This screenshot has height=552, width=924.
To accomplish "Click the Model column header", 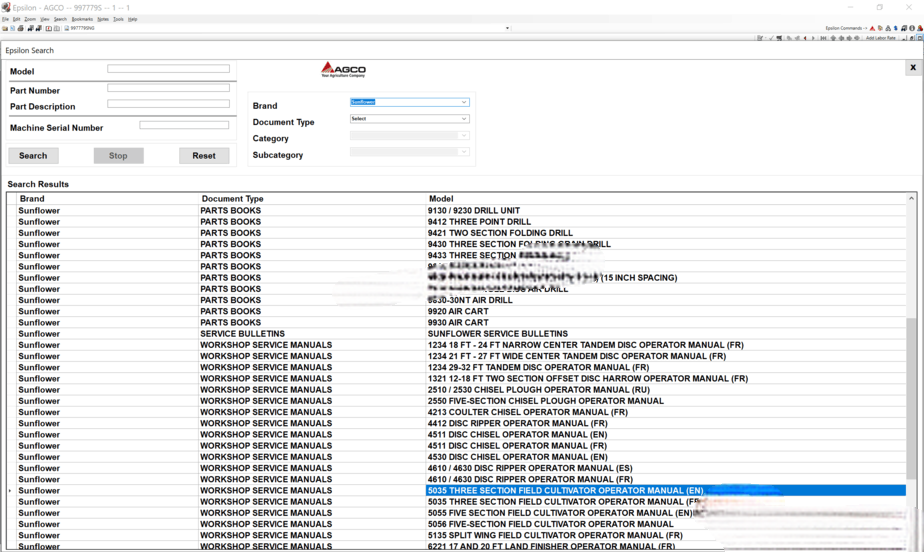I will (666, 199).
